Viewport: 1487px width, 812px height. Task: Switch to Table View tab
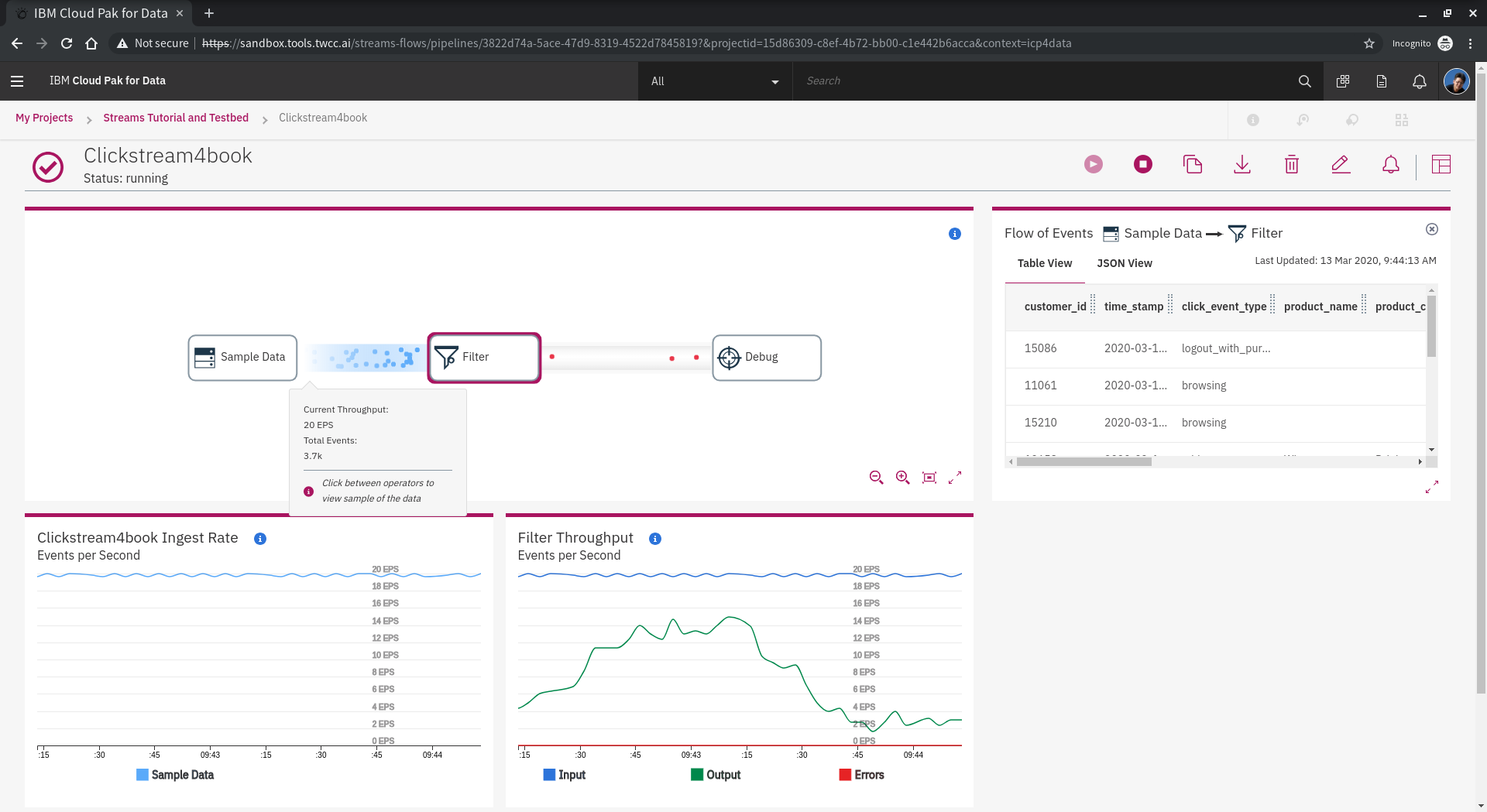tap(1044, 263)
